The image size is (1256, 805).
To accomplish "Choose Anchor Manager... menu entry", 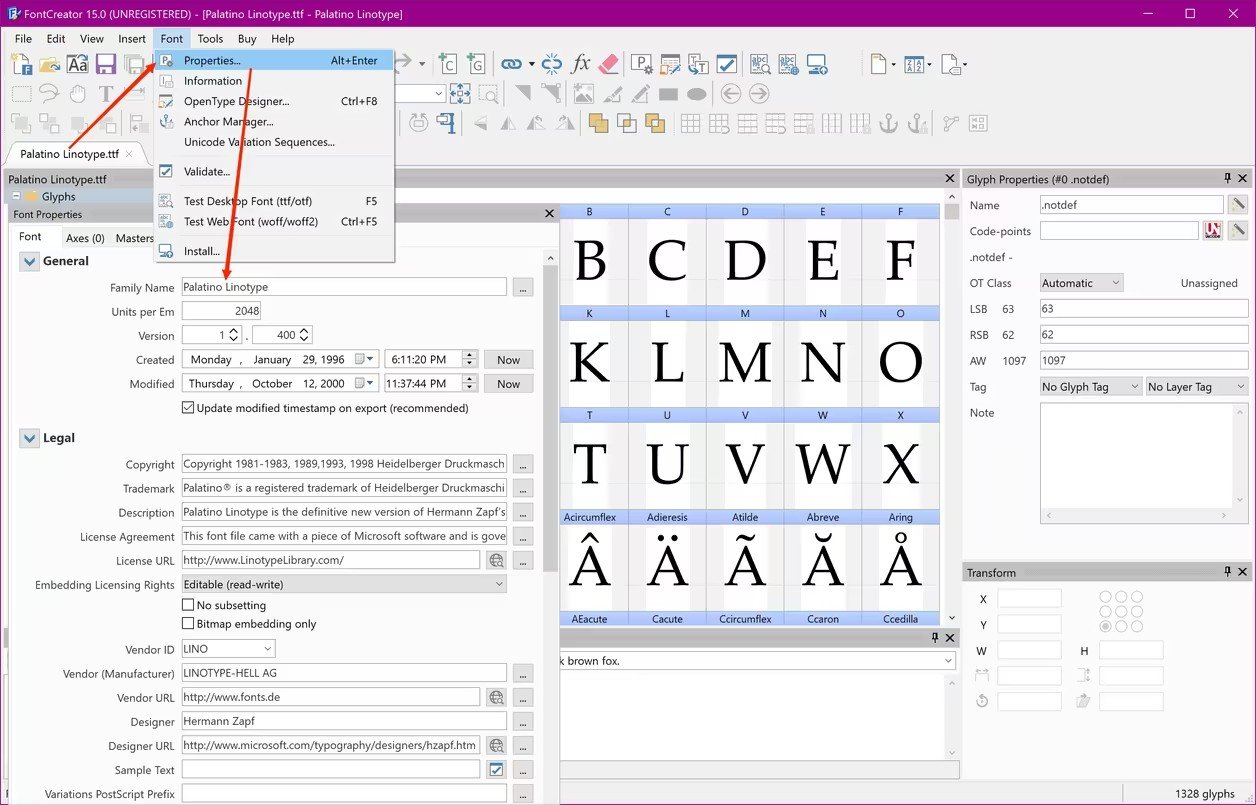I will 274,122.
